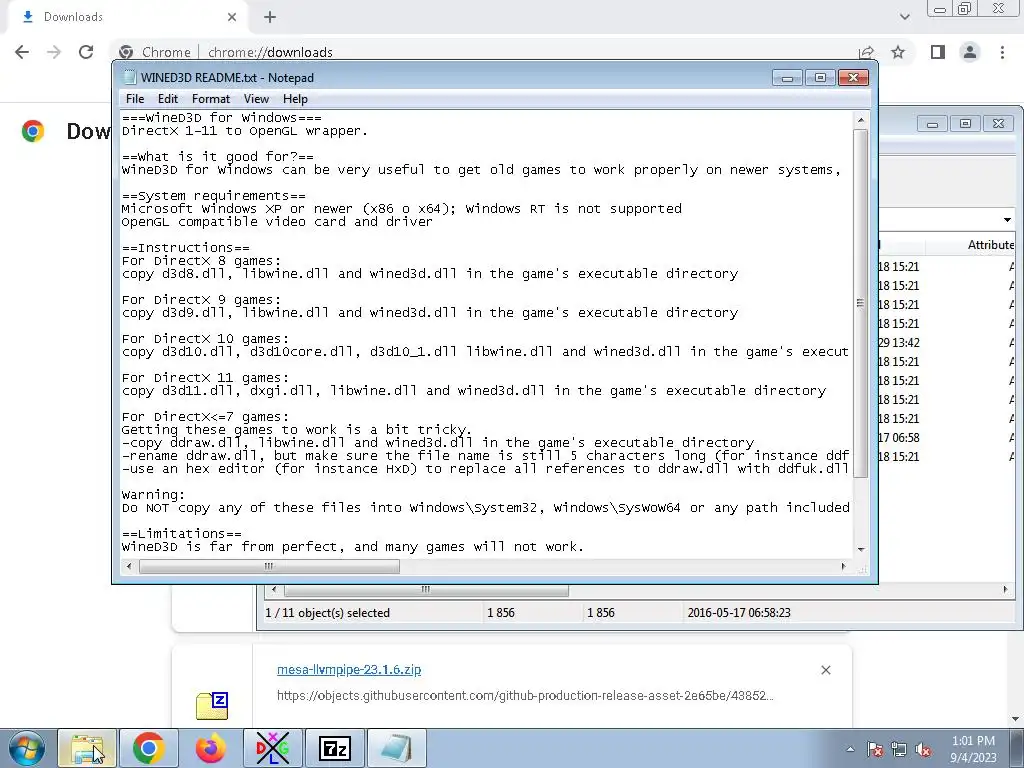Click Notepad horizontal scrollbar left arrow
Image resolution: width=1024 pixels, height=768 pixels.
pyautogui.click(x=129, y=566)
